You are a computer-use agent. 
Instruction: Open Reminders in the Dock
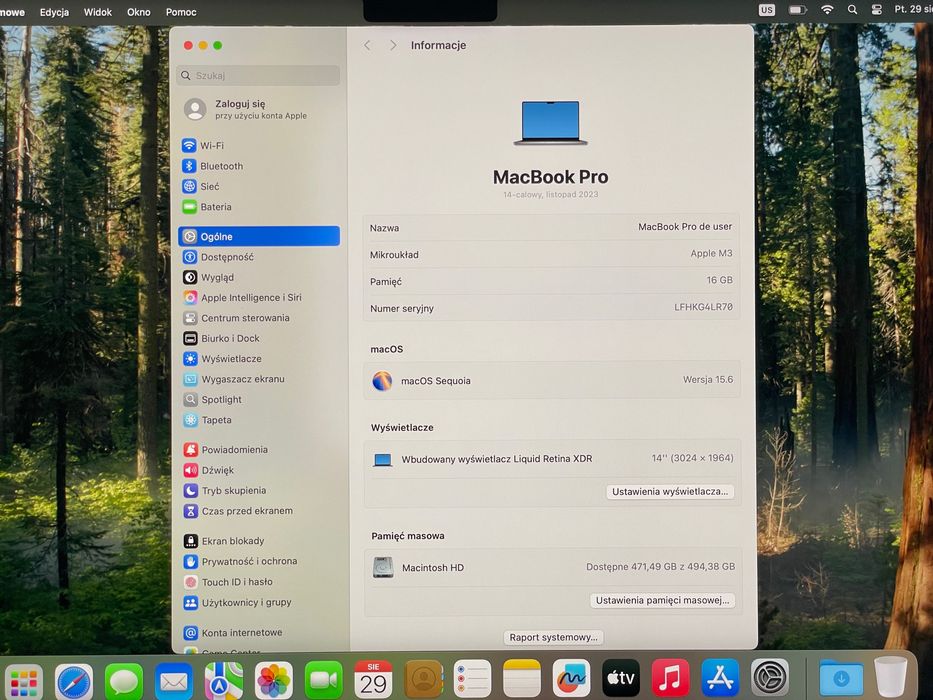pos(472,680)
